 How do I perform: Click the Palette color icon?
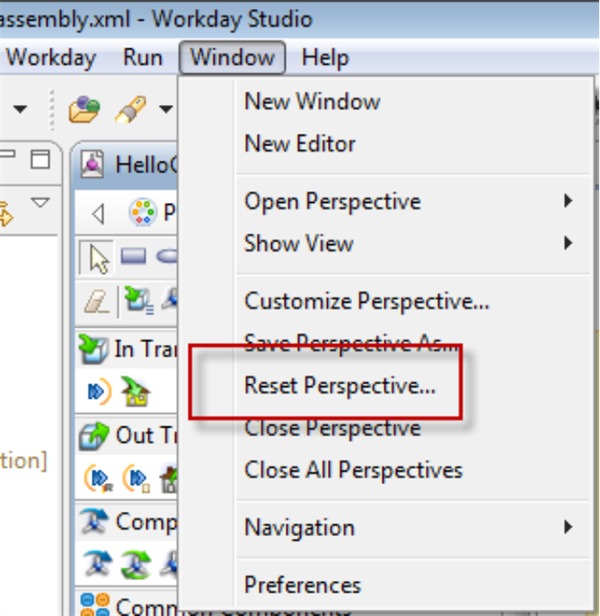pos(142,212)
